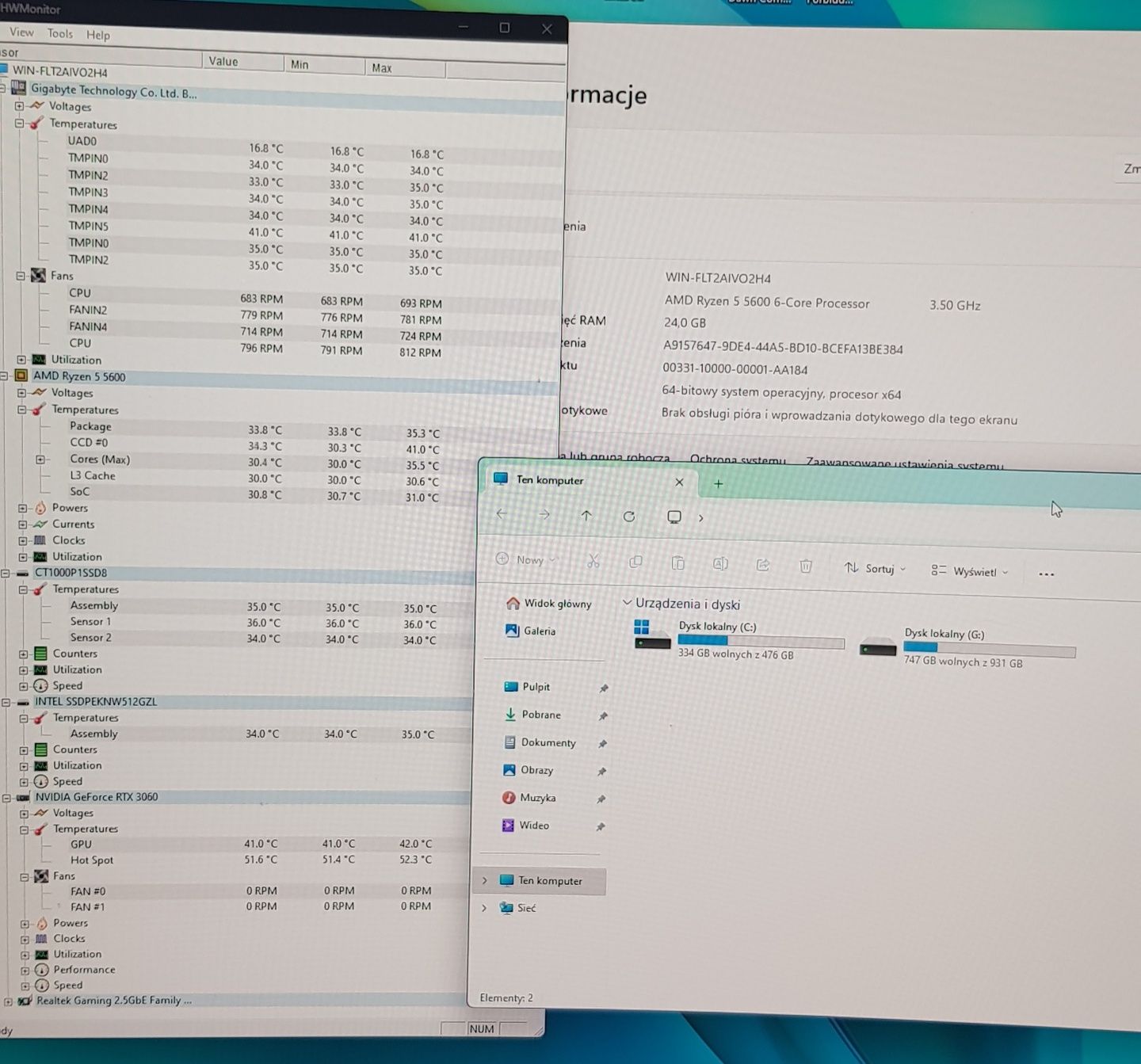The width and height of the screenshot is (1141, 1064).
Task: Expand the Realtek Gaming 2.5GbE Family node
Action: pyautogui.click(x=8, y=1001)
